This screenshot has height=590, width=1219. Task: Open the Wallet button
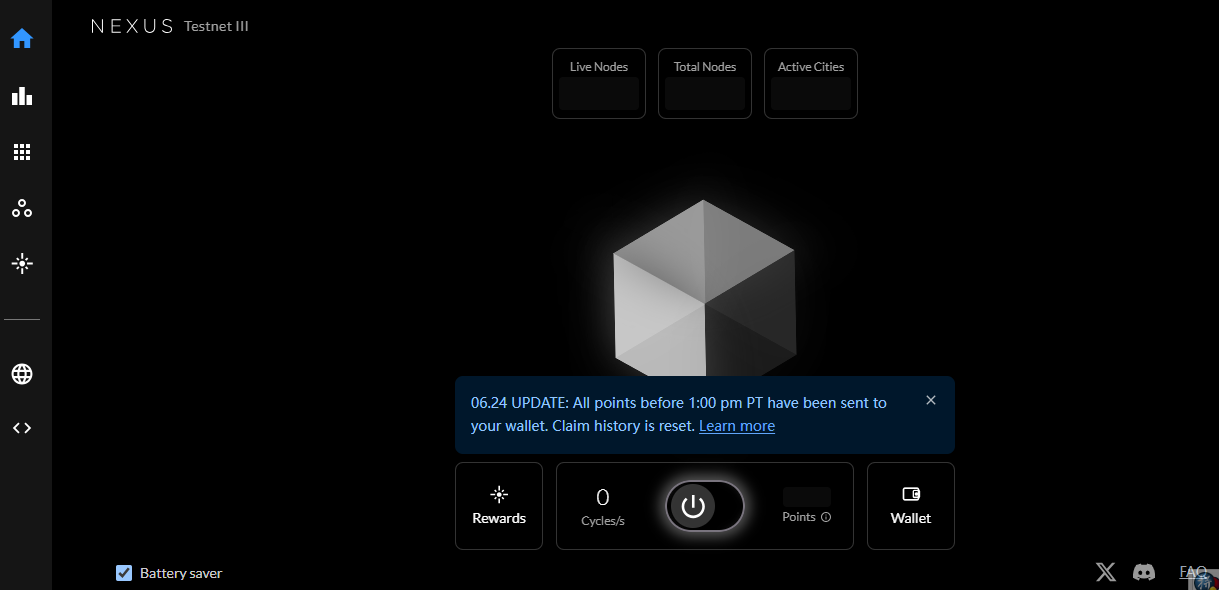click(910, 506)
